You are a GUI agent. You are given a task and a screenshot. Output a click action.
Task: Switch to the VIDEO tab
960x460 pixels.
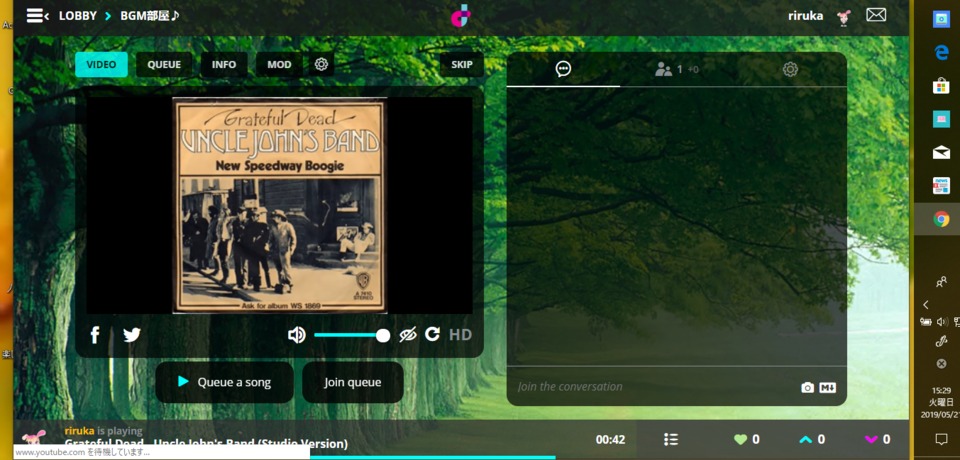[102, 64]
